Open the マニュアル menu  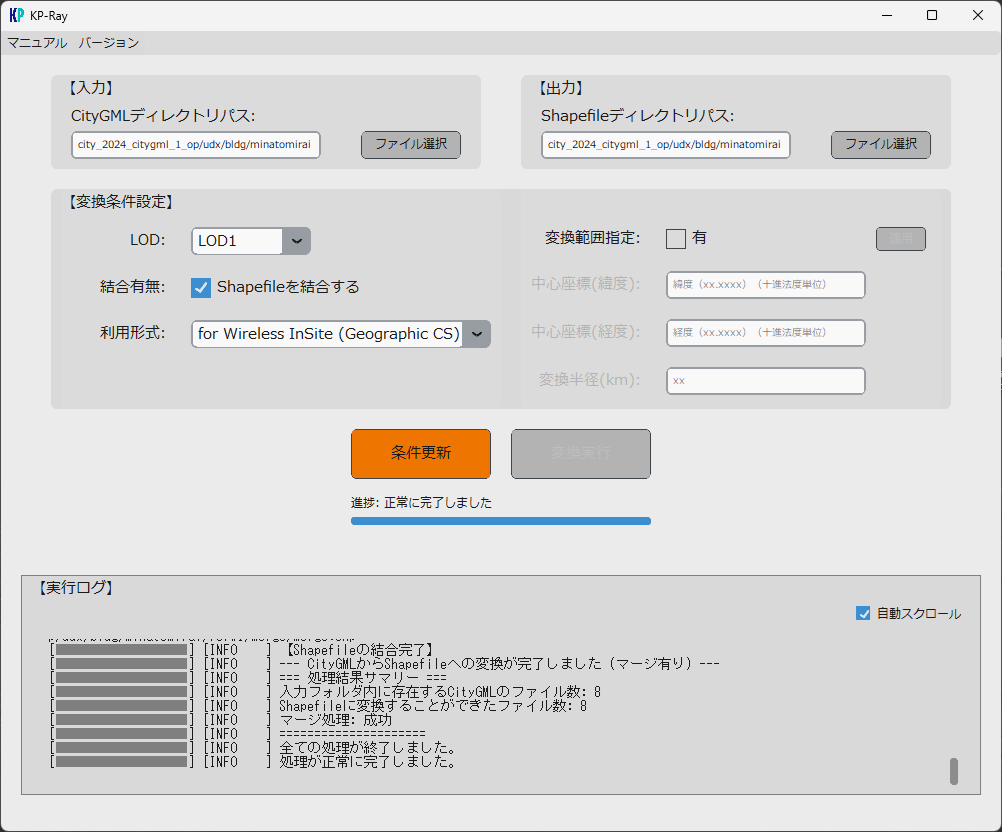point(37,43)
